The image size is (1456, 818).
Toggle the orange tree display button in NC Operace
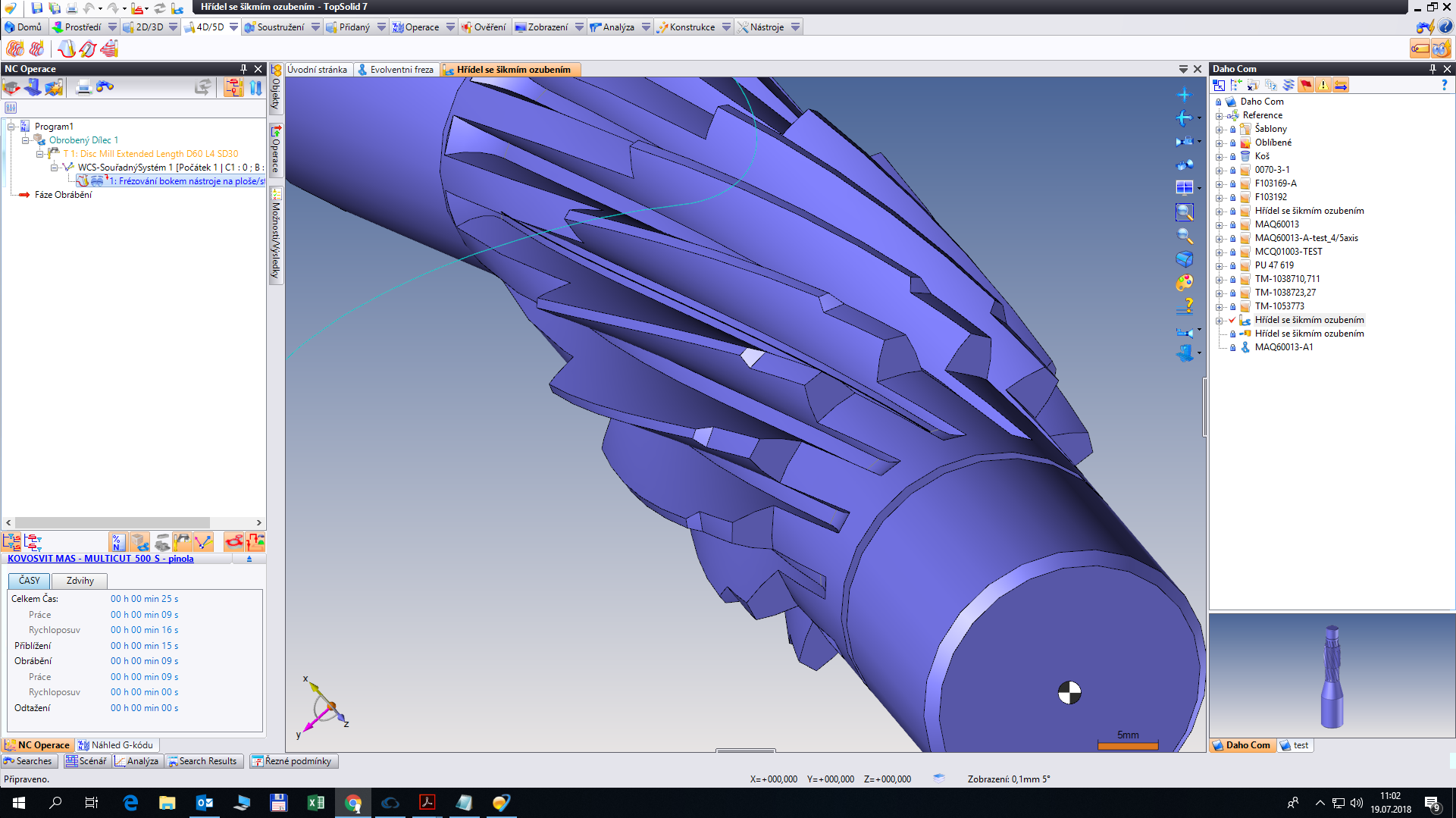click(233, 87)
